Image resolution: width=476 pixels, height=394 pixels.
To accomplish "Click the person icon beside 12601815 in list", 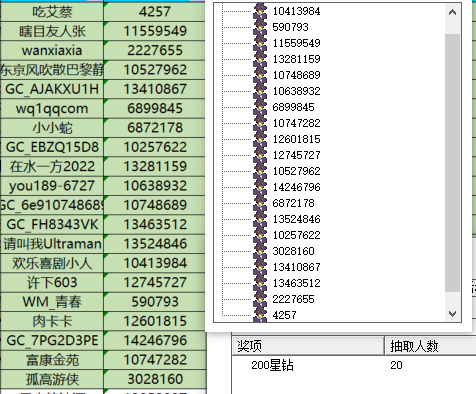I will click(x=260, y=139).
